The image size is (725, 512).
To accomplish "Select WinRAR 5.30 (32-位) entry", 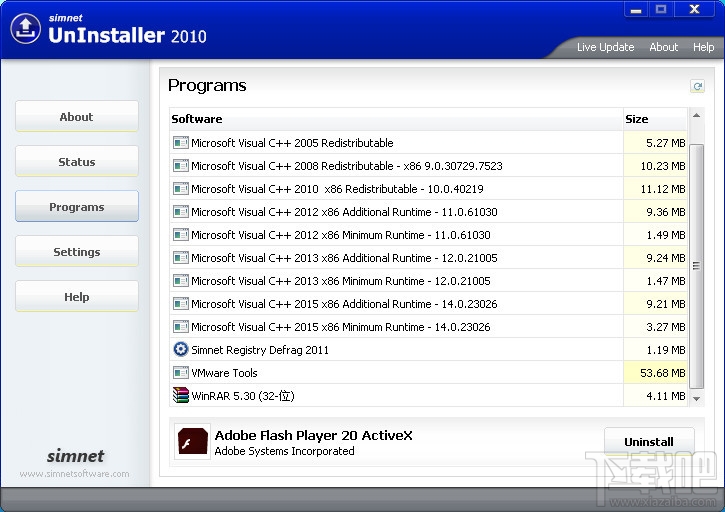I will 428,396.
